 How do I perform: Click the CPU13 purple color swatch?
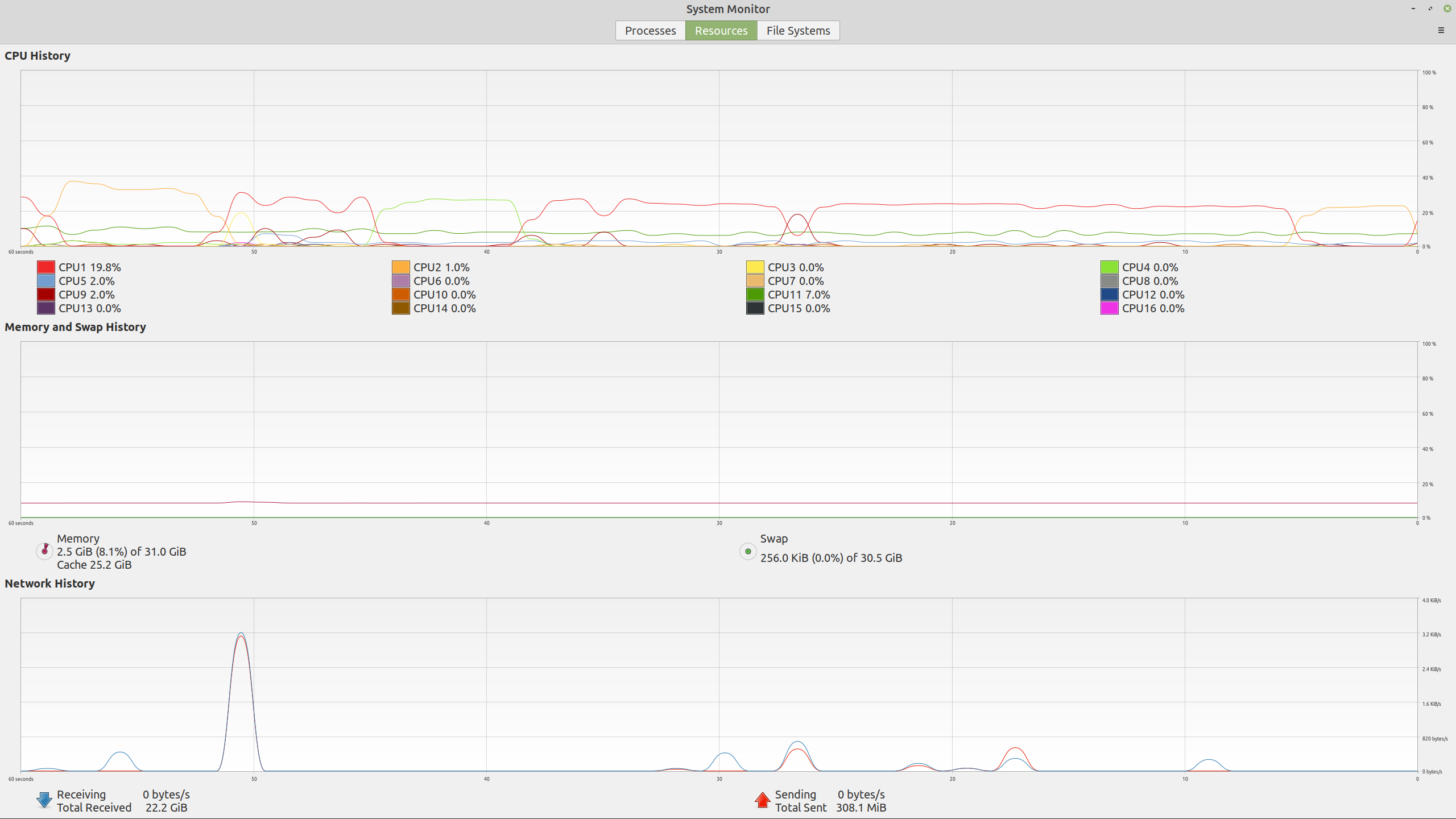(x=46, y=308)
